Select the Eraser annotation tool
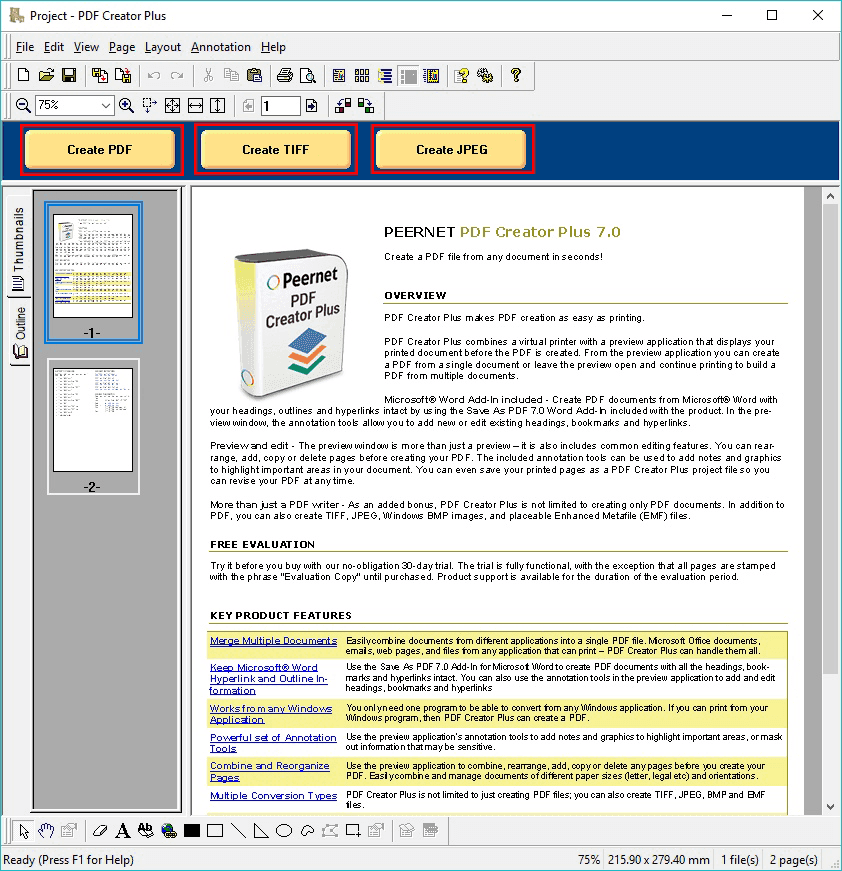The height and width of the screenshot is (871, 842). click(x=100, y=830)
